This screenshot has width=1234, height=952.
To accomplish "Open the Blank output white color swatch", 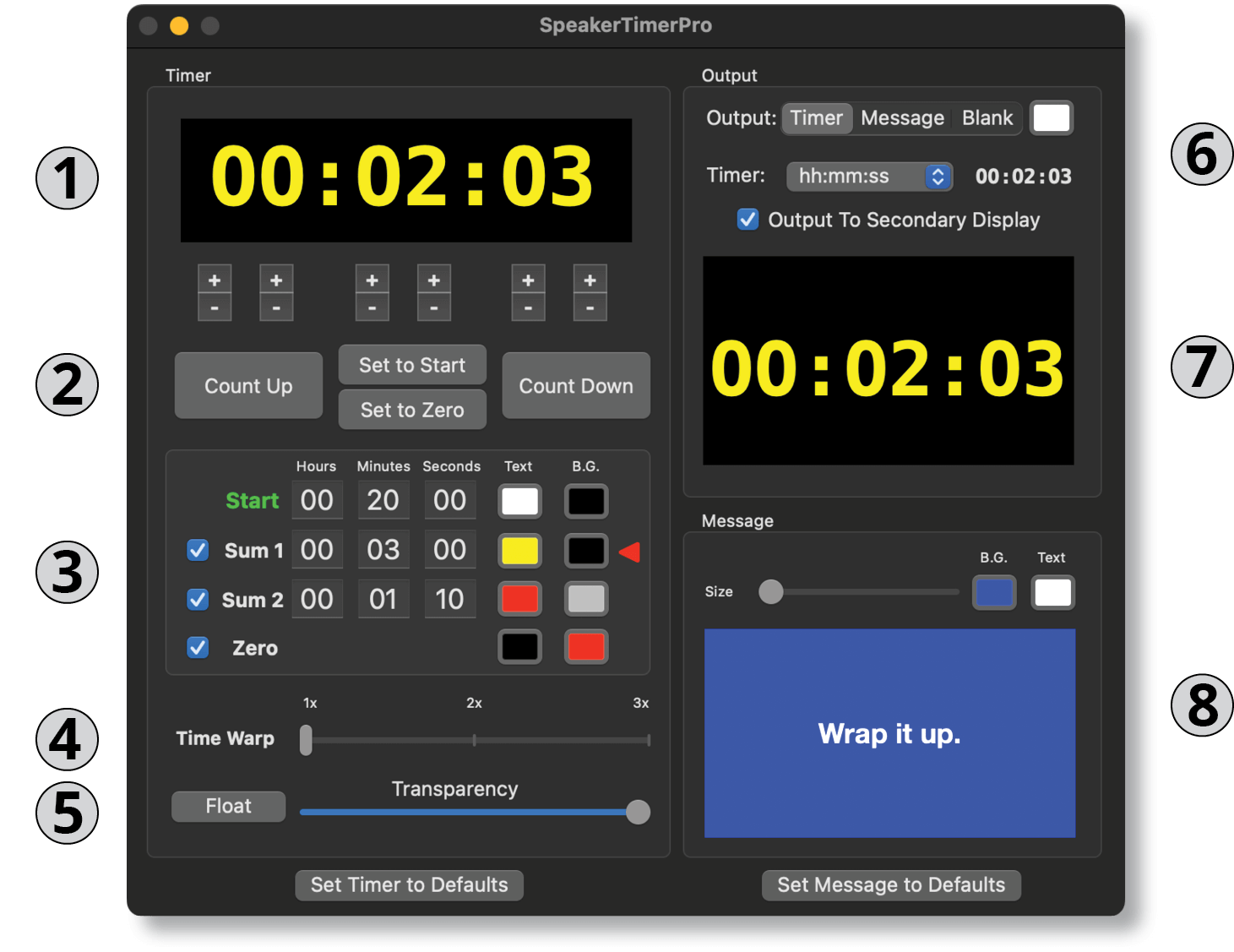I will 1052,118.
